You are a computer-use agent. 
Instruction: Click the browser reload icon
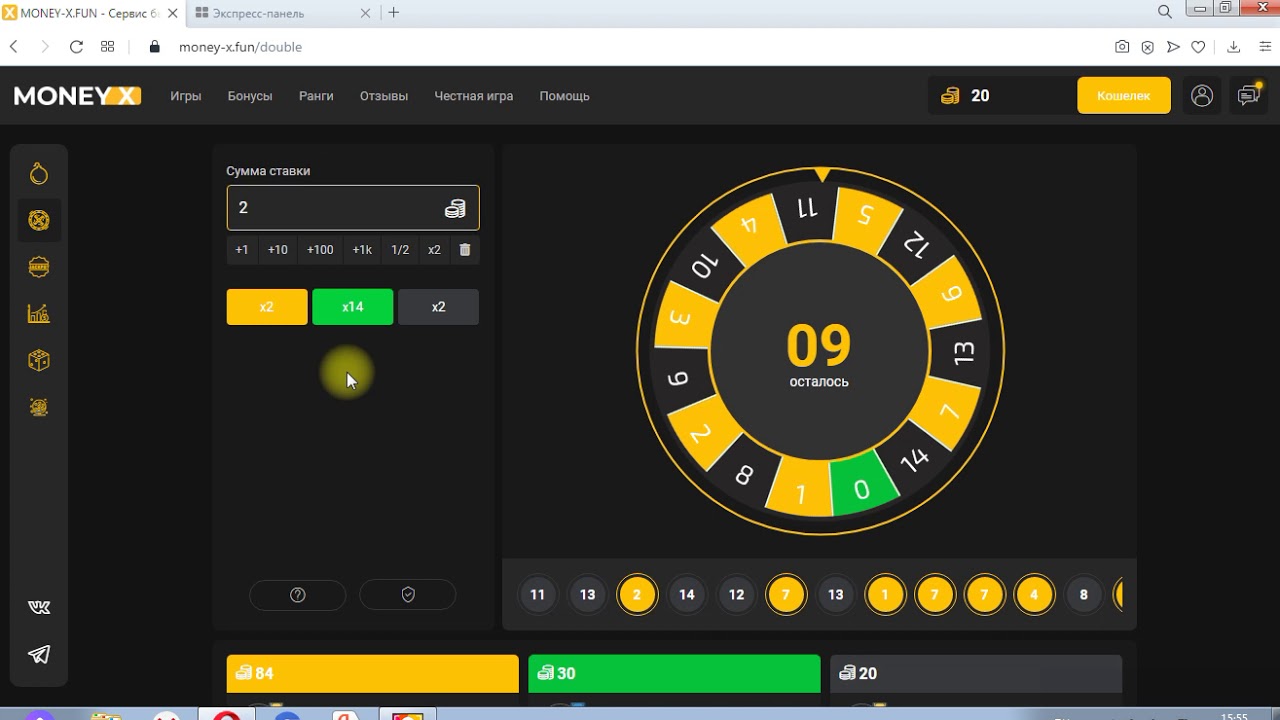point(76,47)
